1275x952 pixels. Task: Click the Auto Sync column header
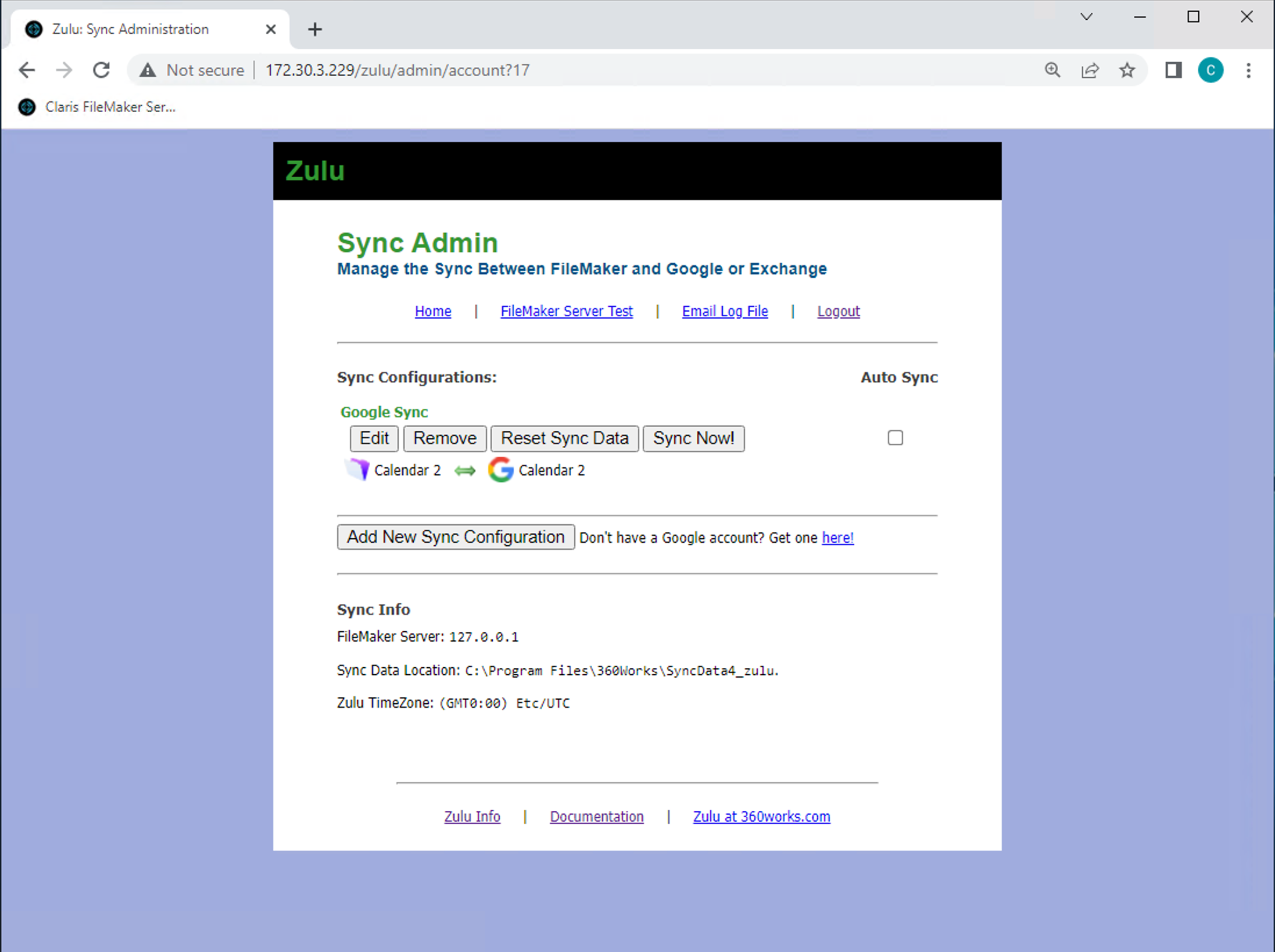pos(899,377)
